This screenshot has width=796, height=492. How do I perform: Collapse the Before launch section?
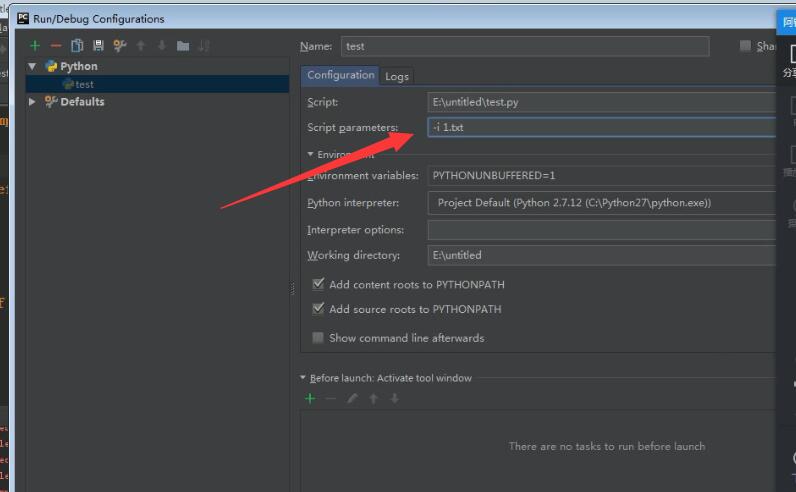[x=303, y=378]
